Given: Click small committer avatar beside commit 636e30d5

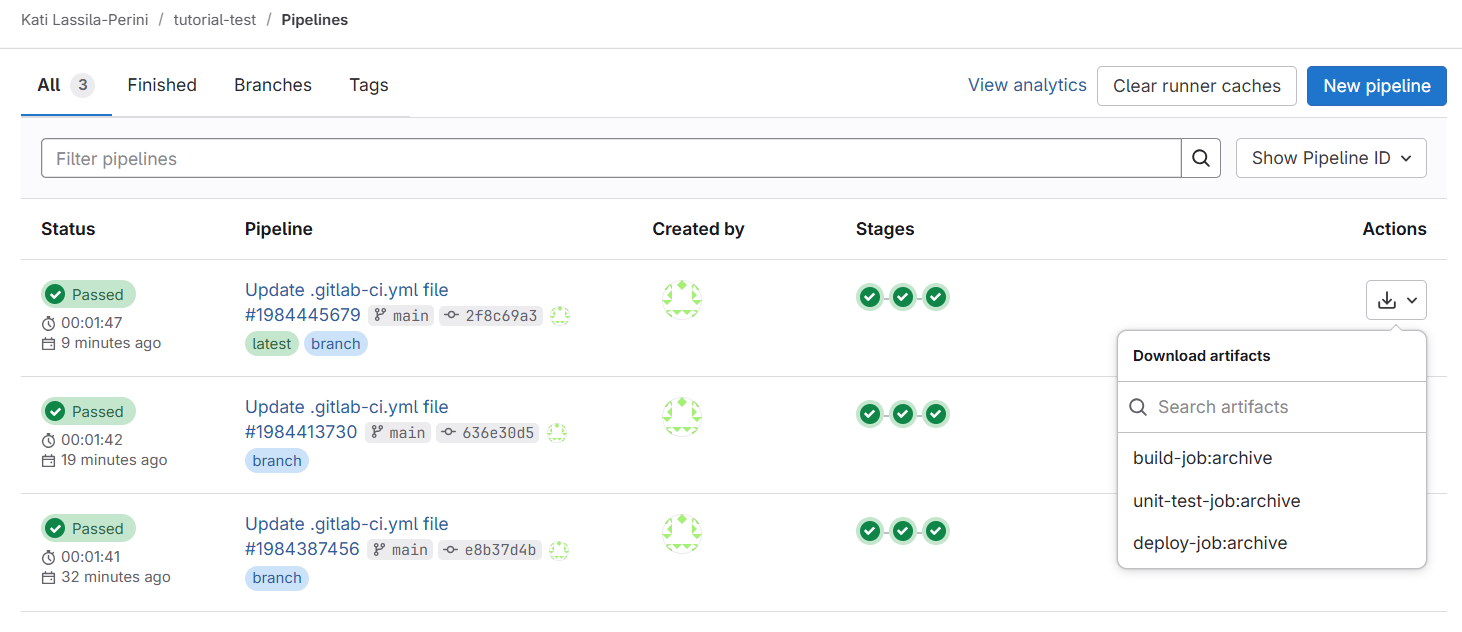Looking at the screenshot, I should [557, 433].
